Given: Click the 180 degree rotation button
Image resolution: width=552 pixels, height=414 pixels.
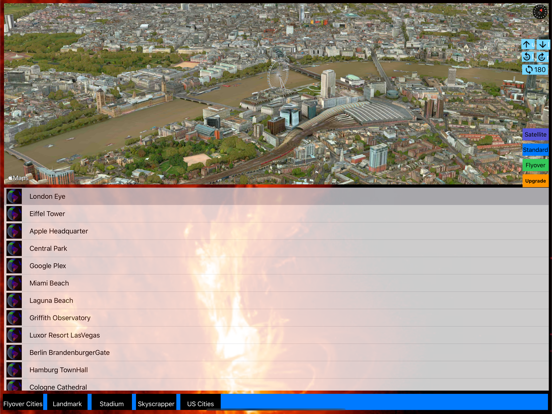Looking at the screenshot, I should (535, 70).
